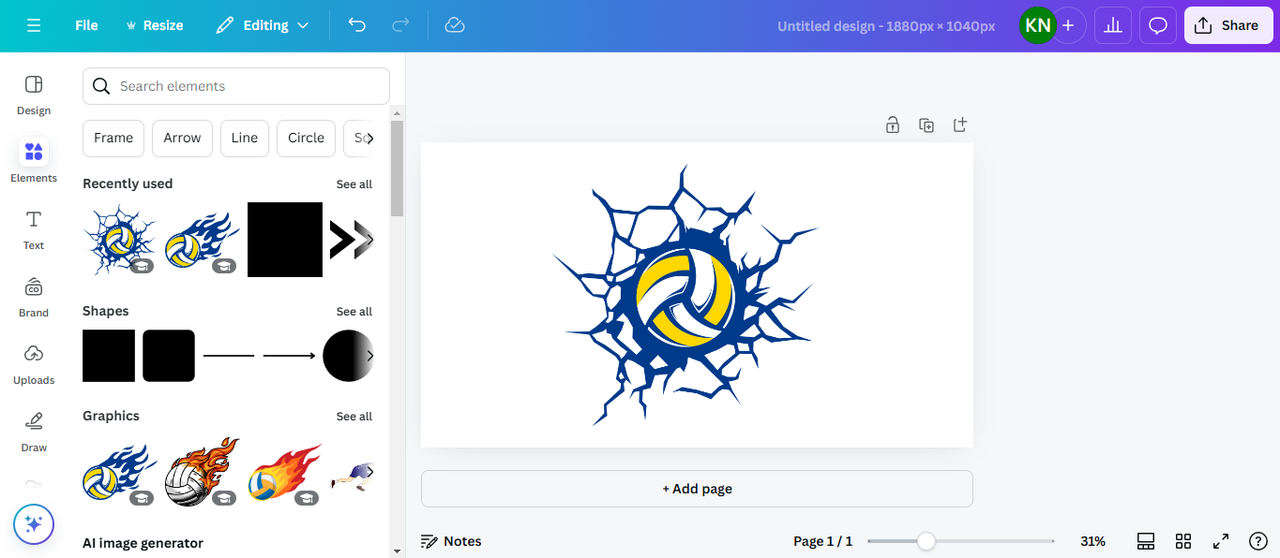Open the hamburger main menu
Screen dimensions: 1280x558
(34, 25)
